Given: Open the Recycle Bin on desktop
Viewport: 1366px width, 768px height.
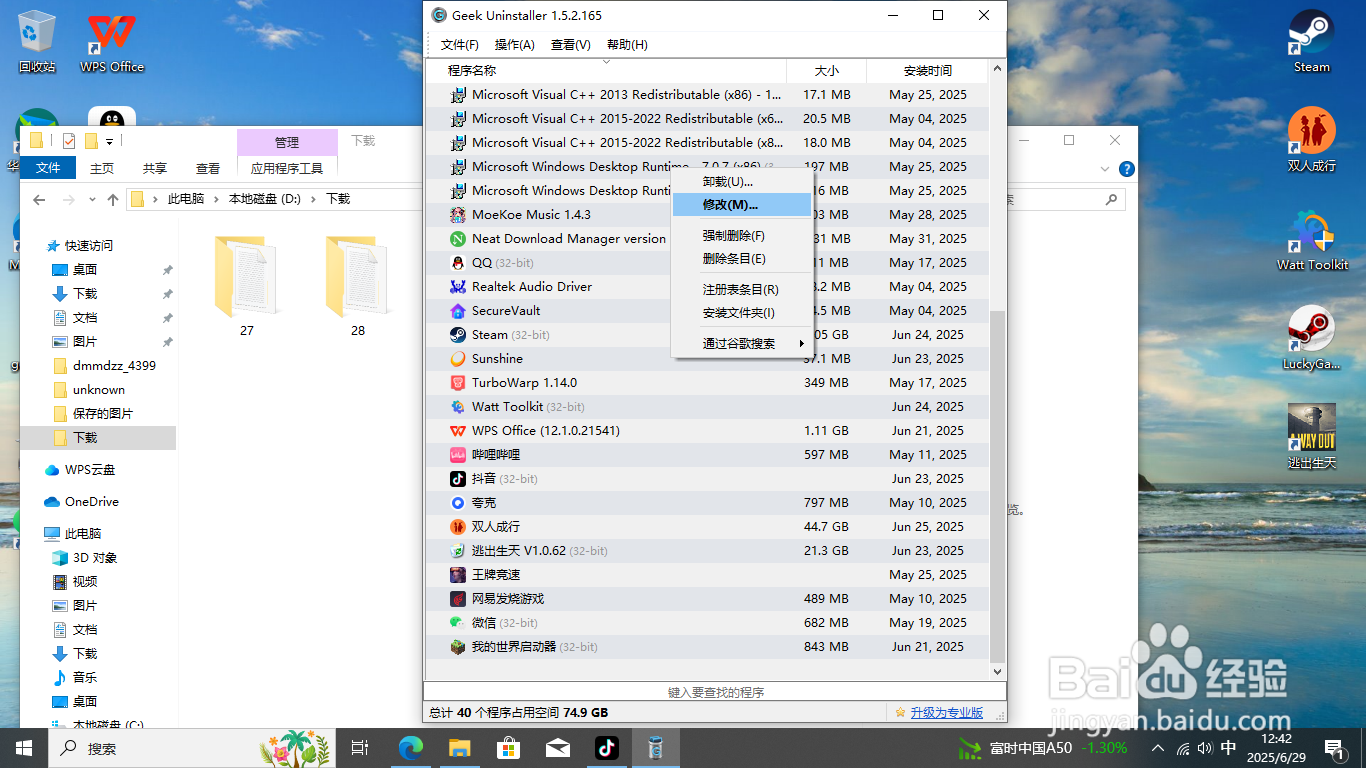Looking at the screenshot, I should pyautogui.click(x=37, y=42).
